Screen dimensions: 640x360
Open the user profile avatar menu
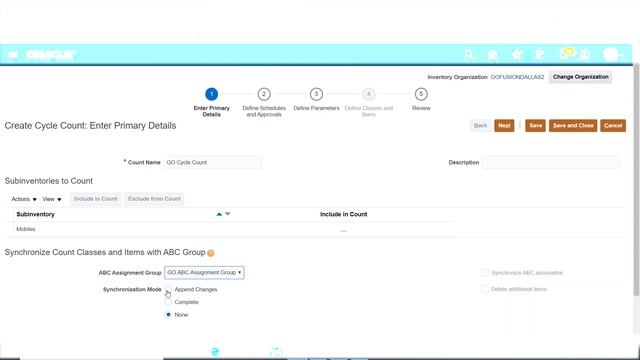pos(613,54)
